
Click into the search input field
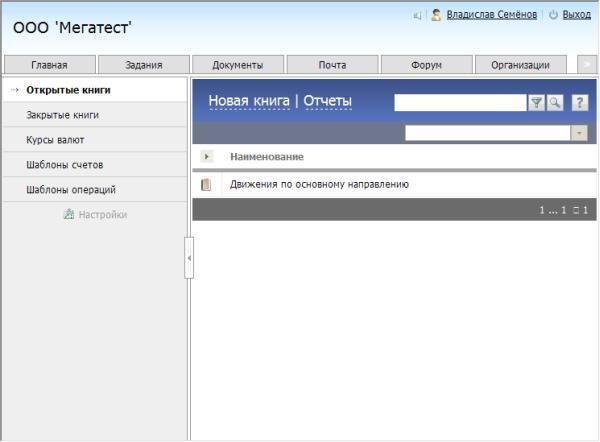pos(460,103)
